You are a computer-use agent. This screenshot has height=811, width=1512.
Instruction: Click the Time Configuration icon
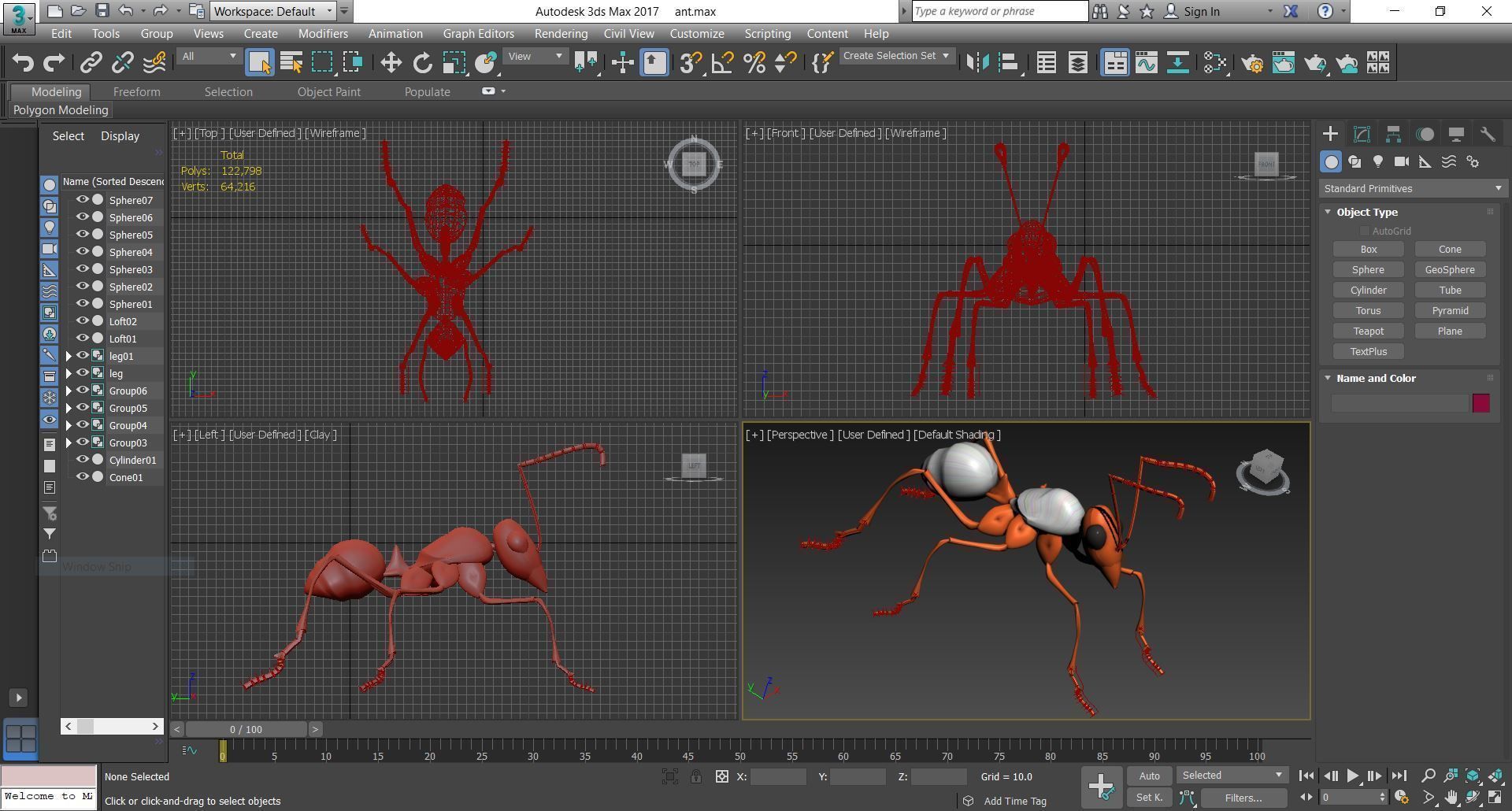pos(1401,798)
